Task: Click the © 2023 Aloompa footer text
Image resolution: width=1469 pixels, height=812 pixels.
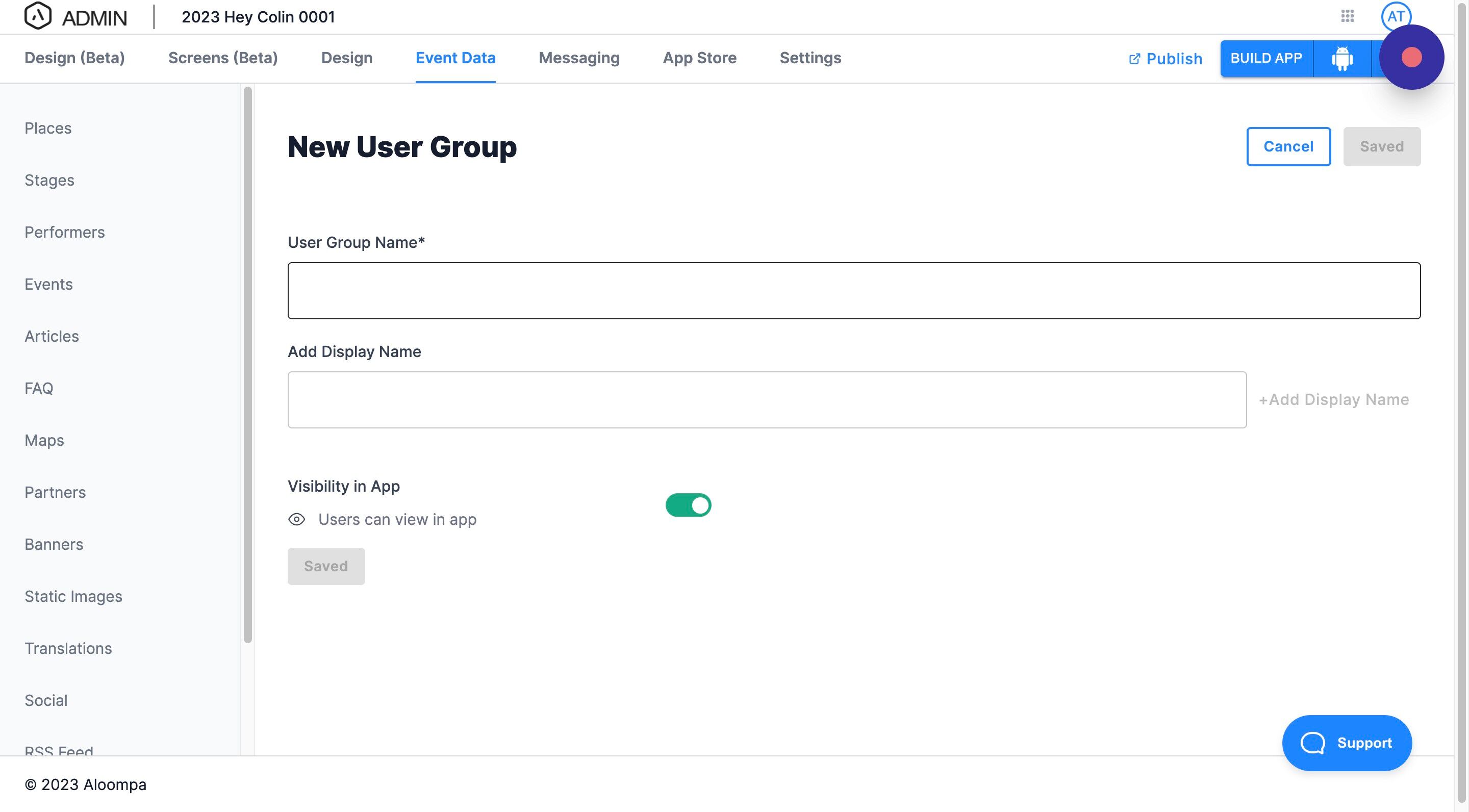Action: point(86,784)
